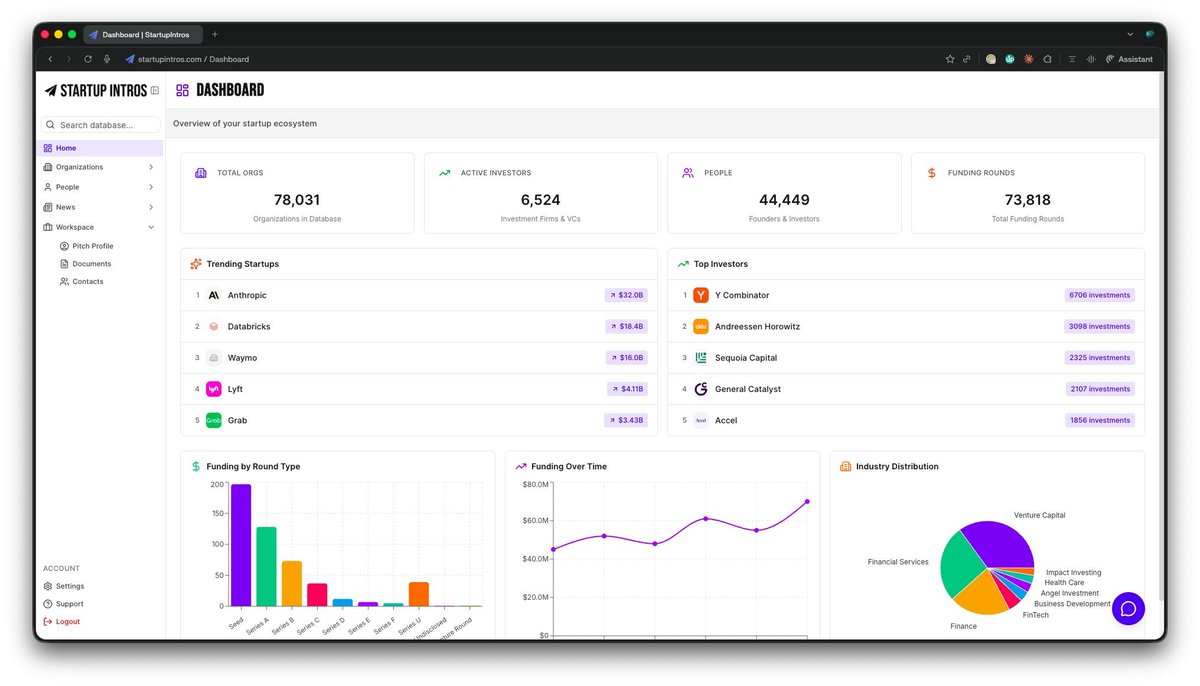Image resolution: width=1200 pixels, height=686 pixels.
Task: Click the Andreessen Horowitz logo
Action: pos(701,326)
